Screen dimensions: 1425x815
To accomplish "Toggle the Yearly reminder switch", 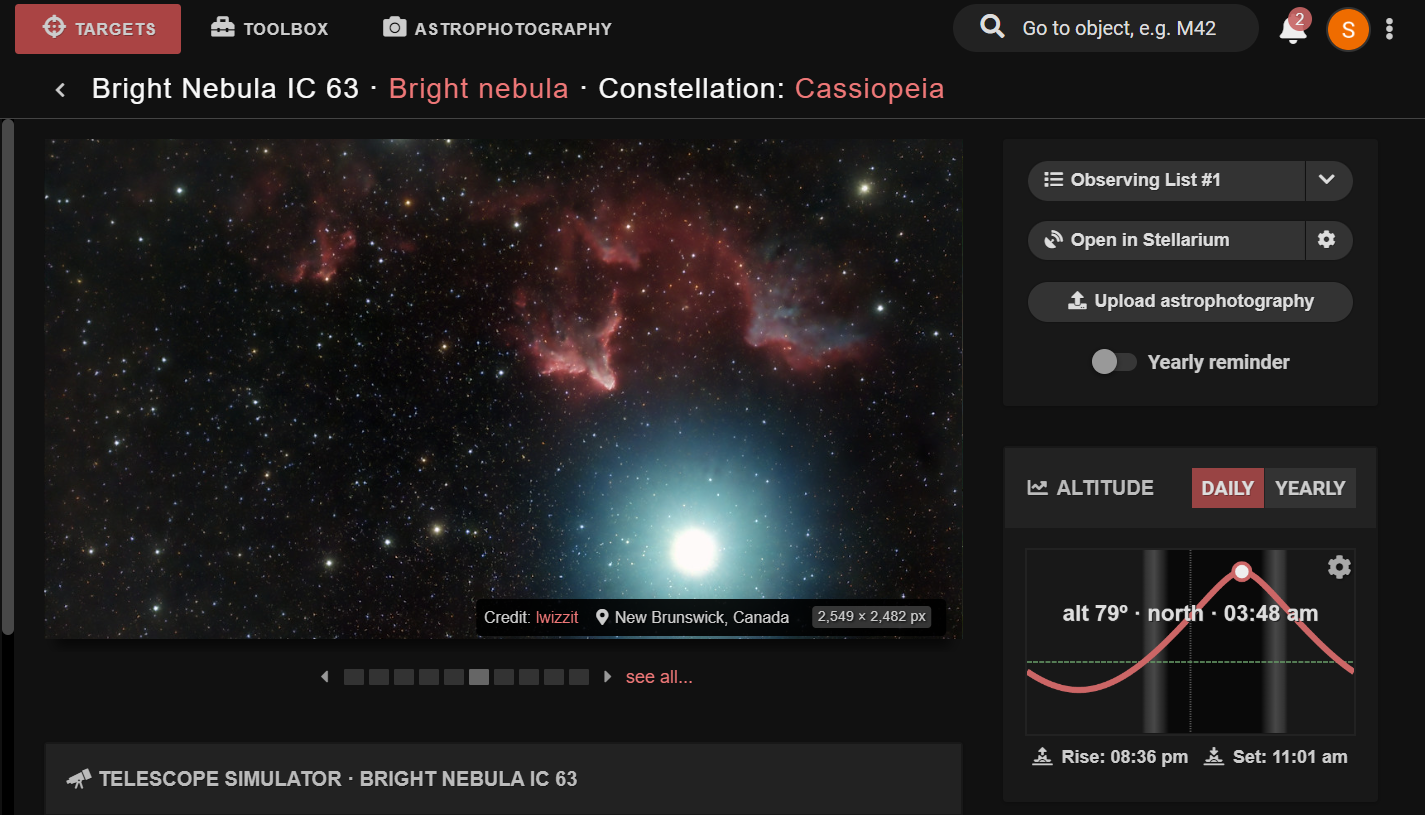I will [1114, 362].
